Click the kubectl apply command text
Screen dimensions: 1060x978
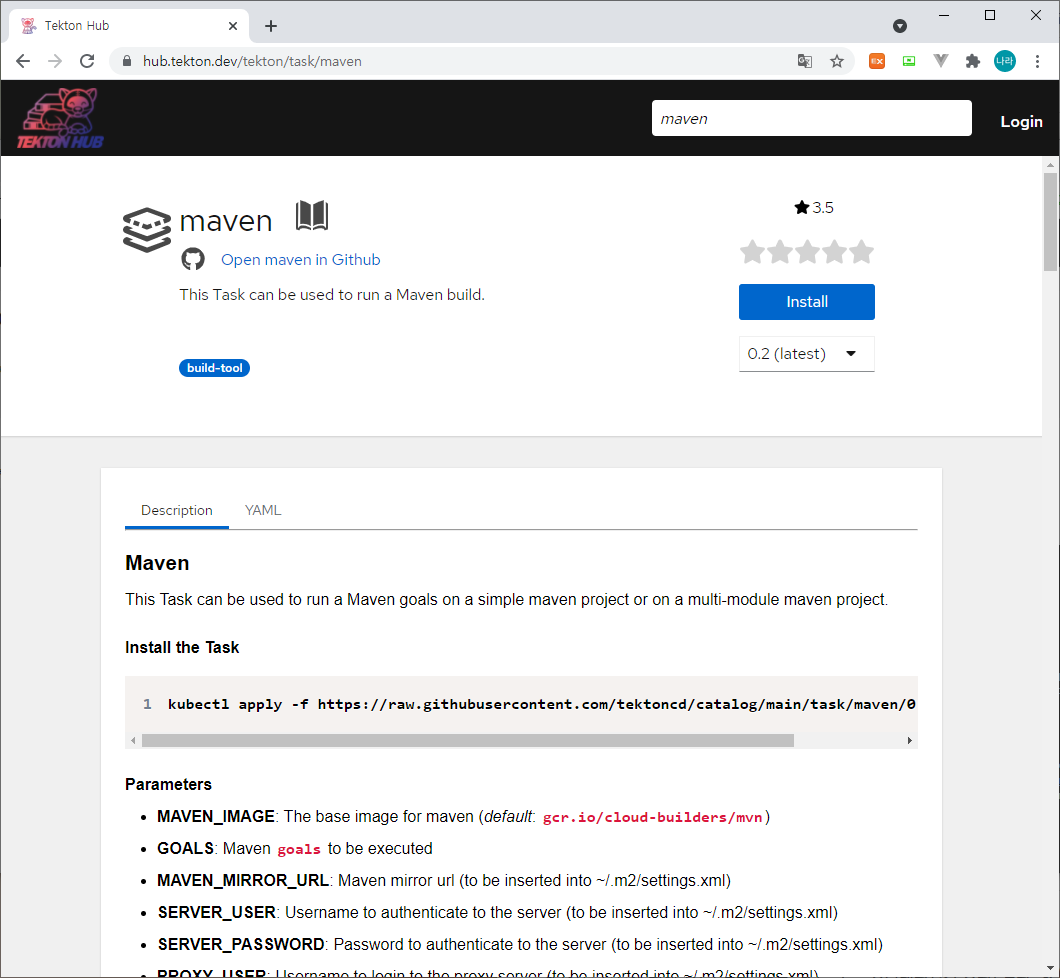pos(541,704)
